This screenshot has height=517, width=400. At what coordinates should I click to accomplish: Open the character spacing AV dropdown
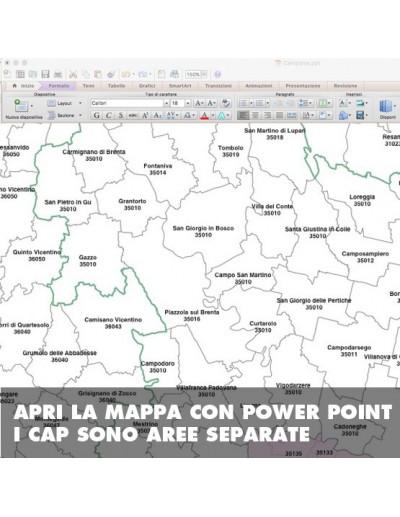(x=172, y=115)
